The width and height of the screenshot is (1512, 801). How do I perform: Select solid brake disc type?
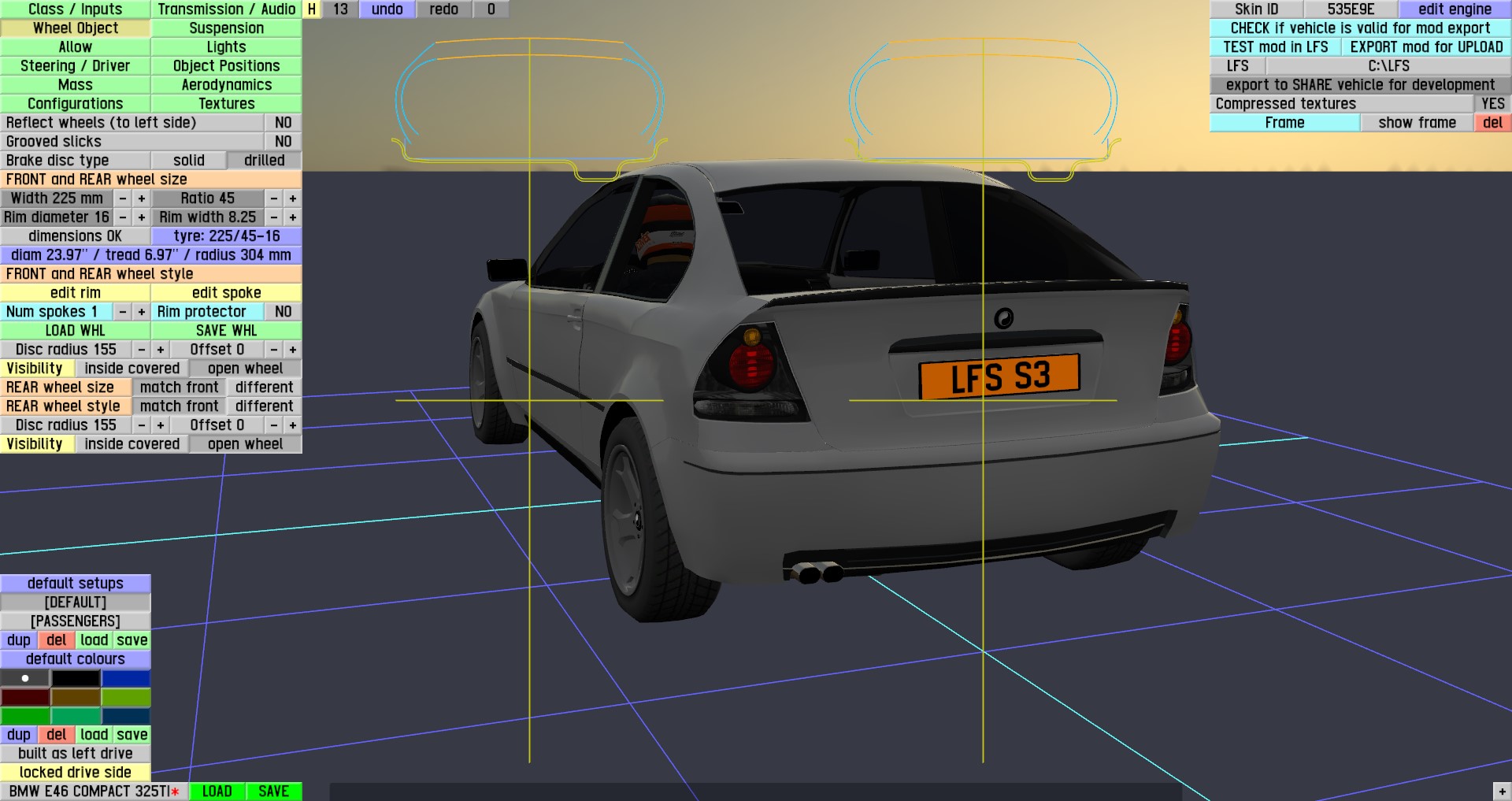click(189, 161)
